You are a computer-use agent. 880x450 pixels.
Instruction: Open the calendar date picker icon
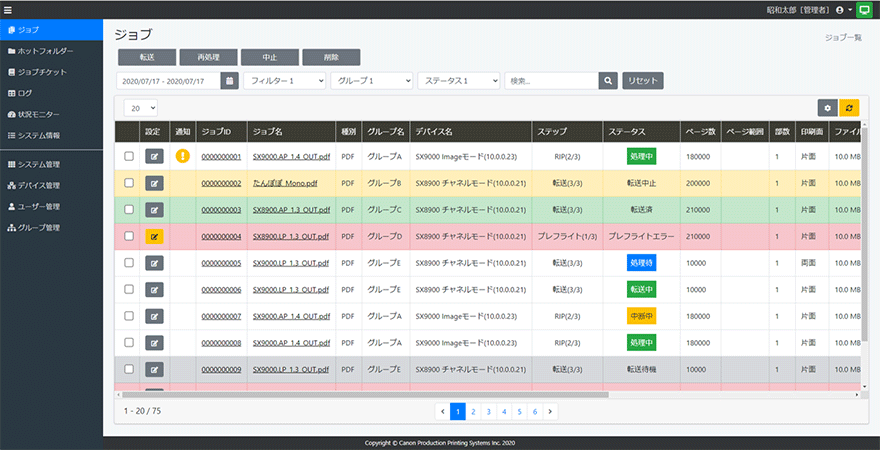click(x=230, y=81)
